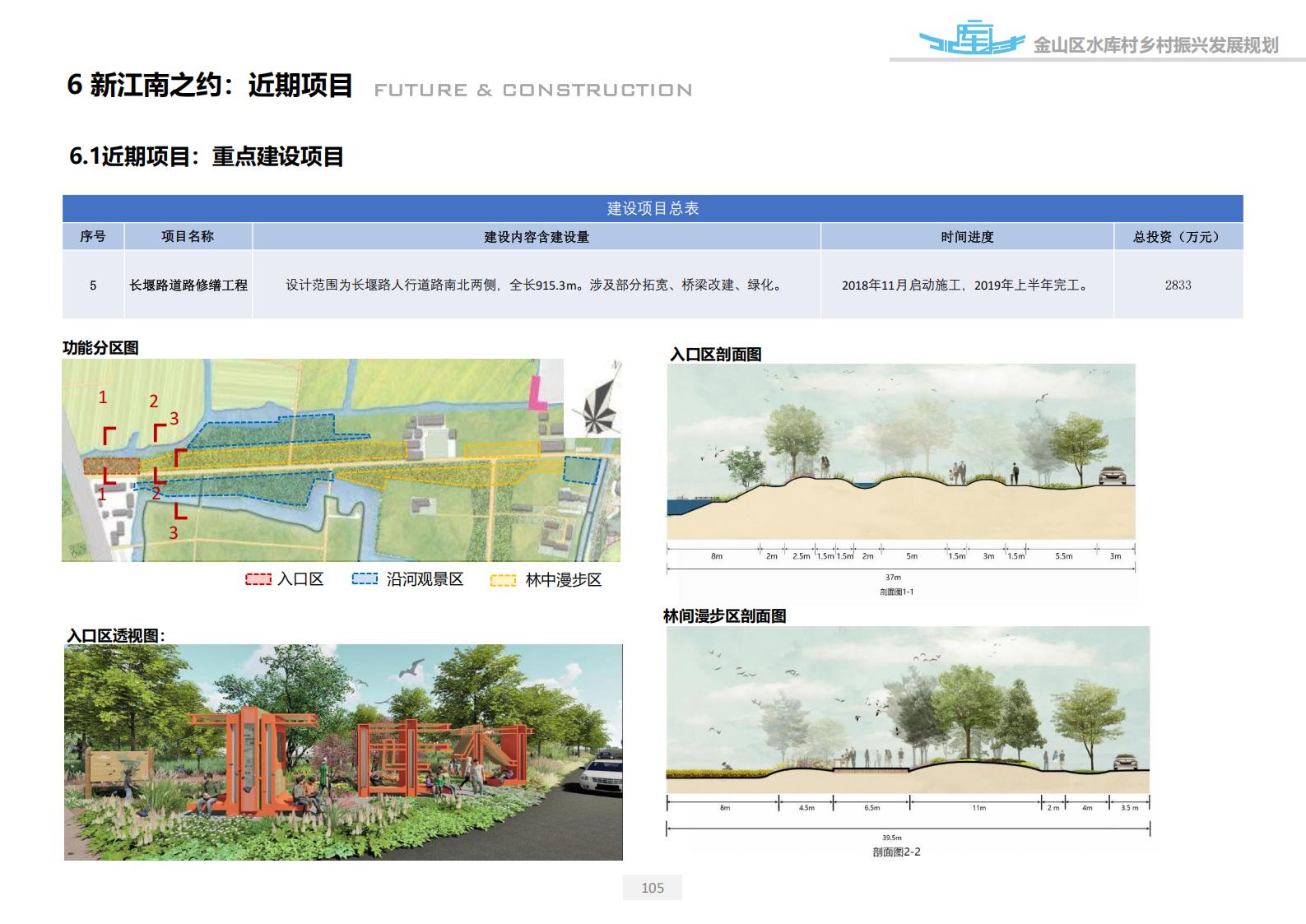The image size is (1306, 924).
Task: Click the 5.5m dimension in section 1-1
Action: 1064,556
